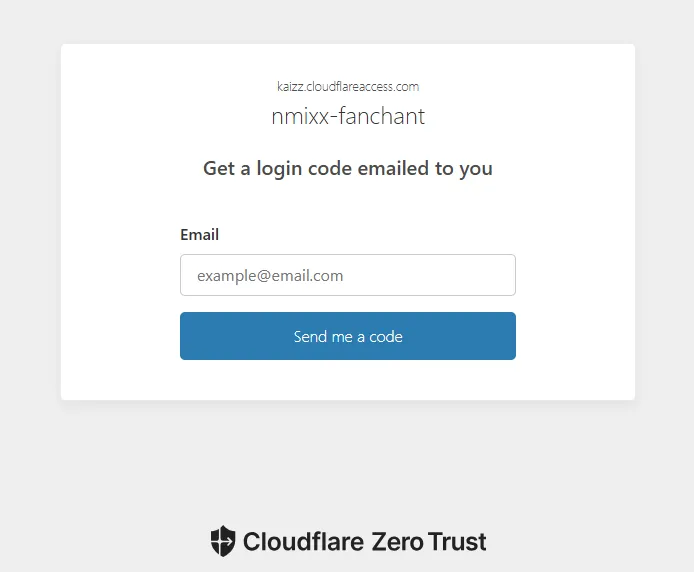694x572 pixels.
Task: Click the "Email" field label
Action: click(x=199, y=235)
